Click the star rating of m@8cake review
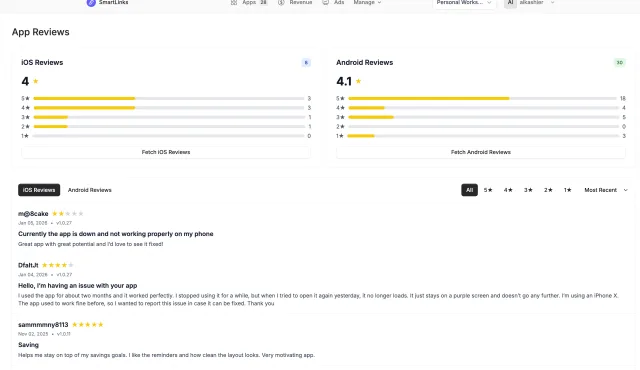Image resolution: width=640 pixels, height=370 pixels. (x=68, y=213)
